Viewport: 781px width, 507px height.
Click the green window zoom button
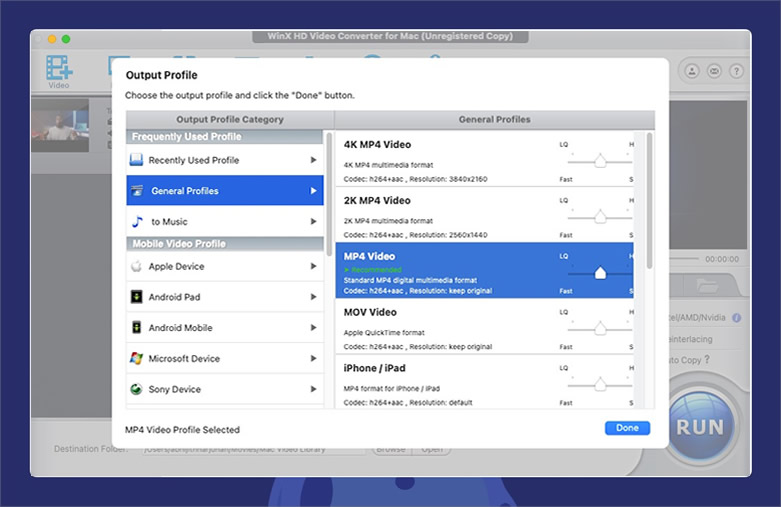[x=66, y=39]
